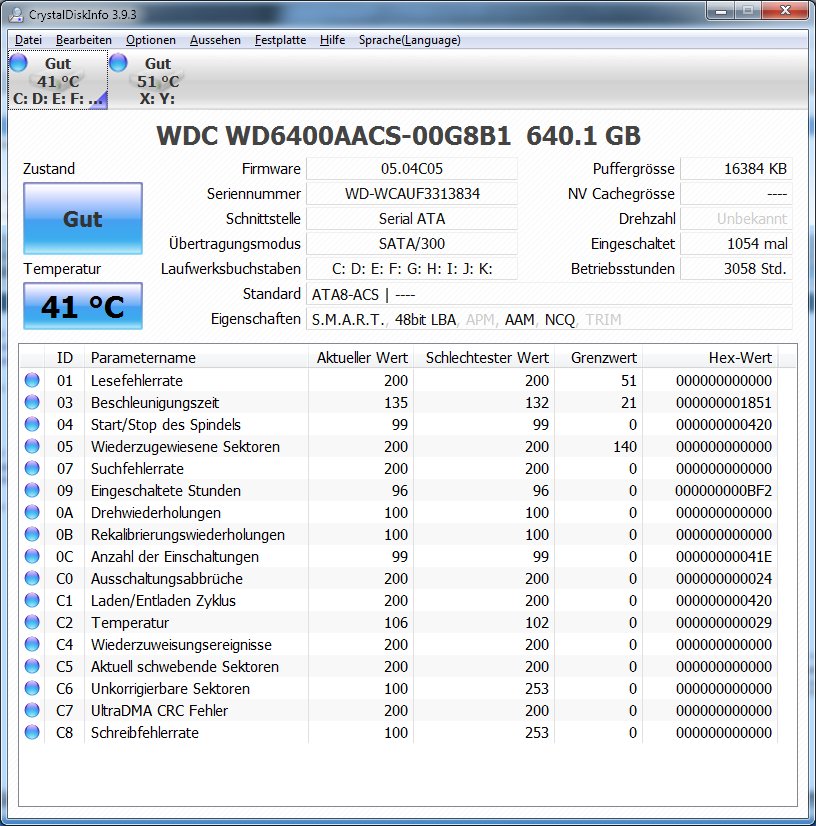Click hex value 000000000029 in Temperatur row
The image size is (816, 826).
[723, 623]
